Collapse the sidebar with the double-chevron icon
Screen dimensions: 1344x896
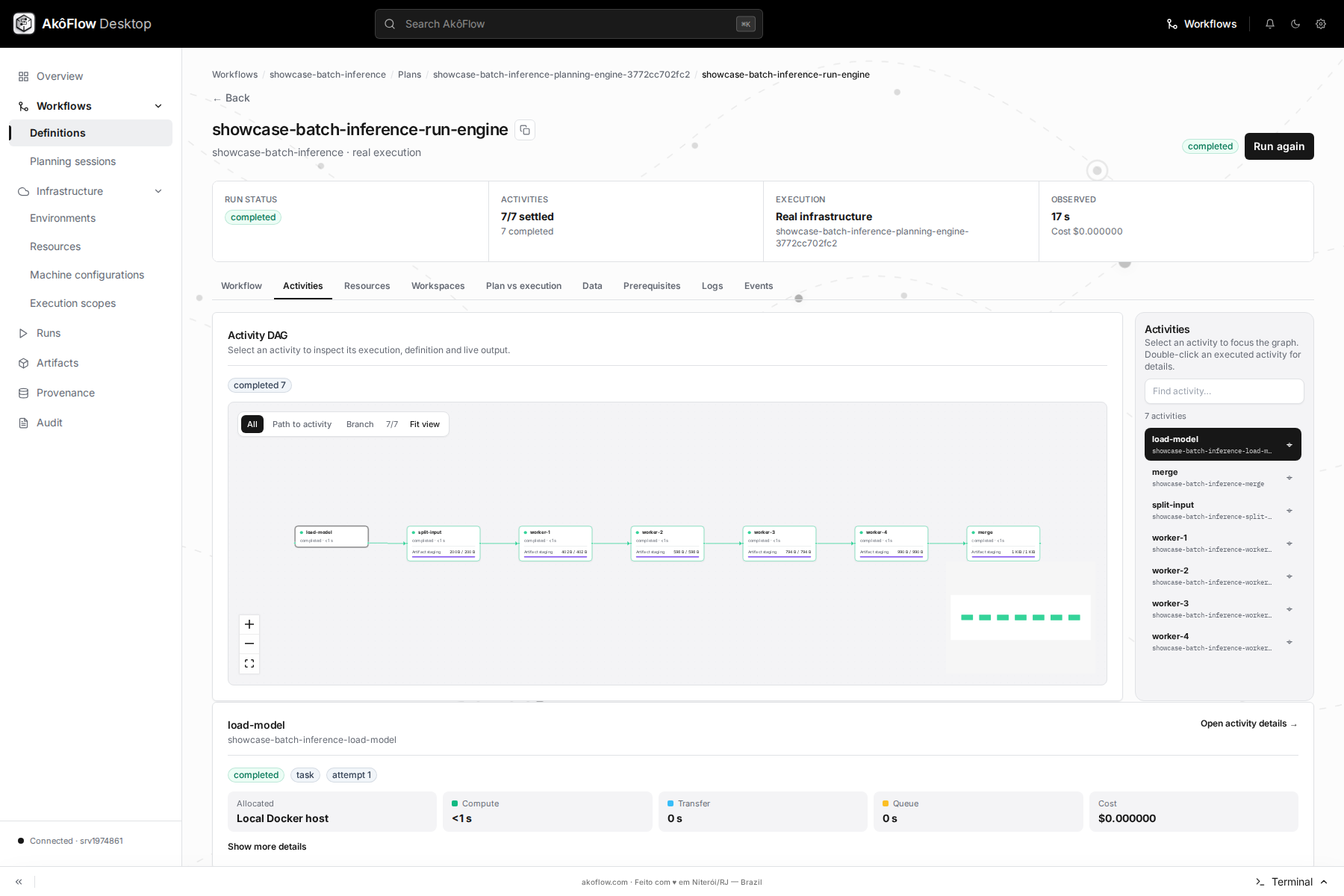[19, 882]
